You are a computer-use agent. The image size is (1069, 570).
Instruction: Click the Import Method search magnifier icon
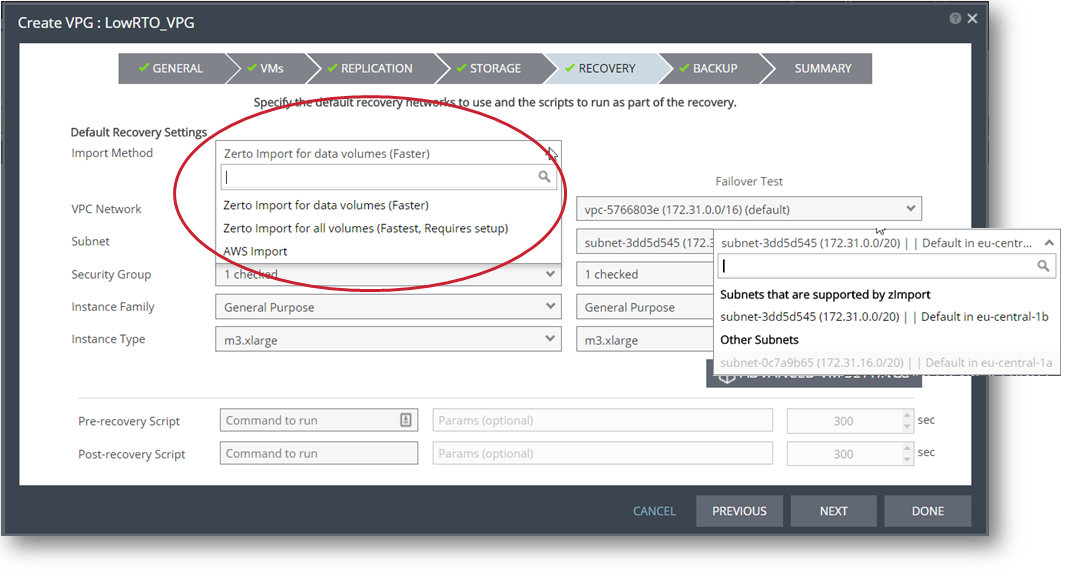pos(544,177)
